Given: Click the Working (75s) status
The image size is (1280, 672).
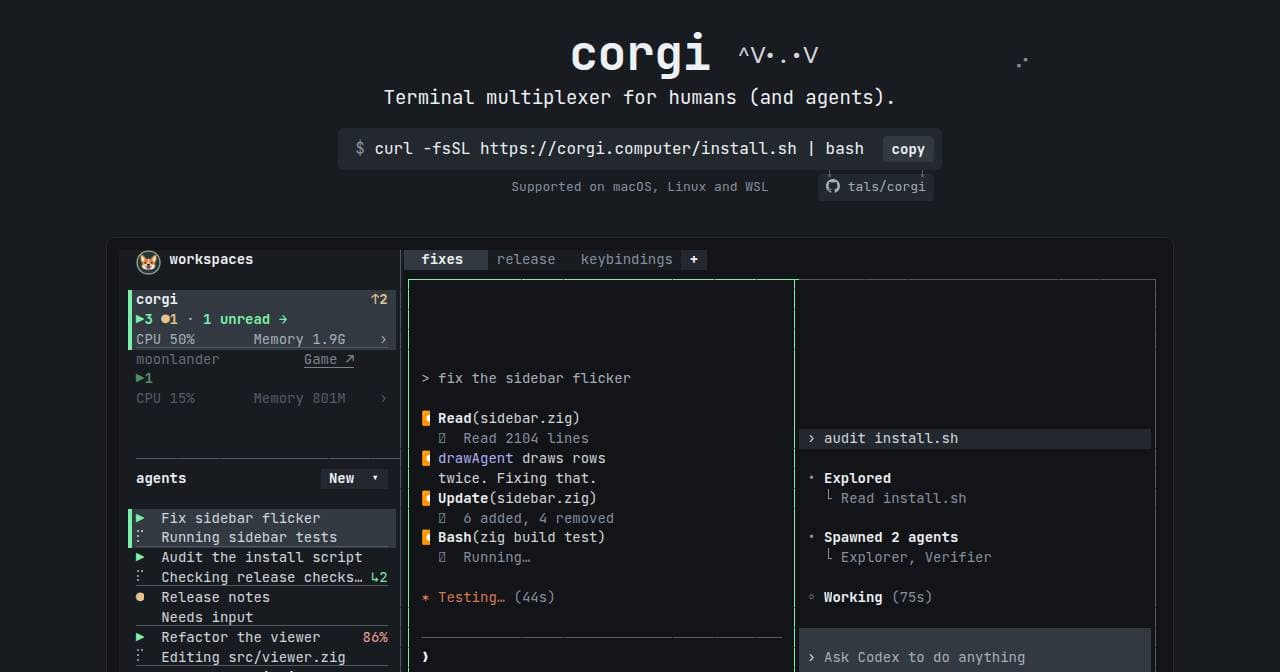Looking at the screenshot, I should point(878,597).
